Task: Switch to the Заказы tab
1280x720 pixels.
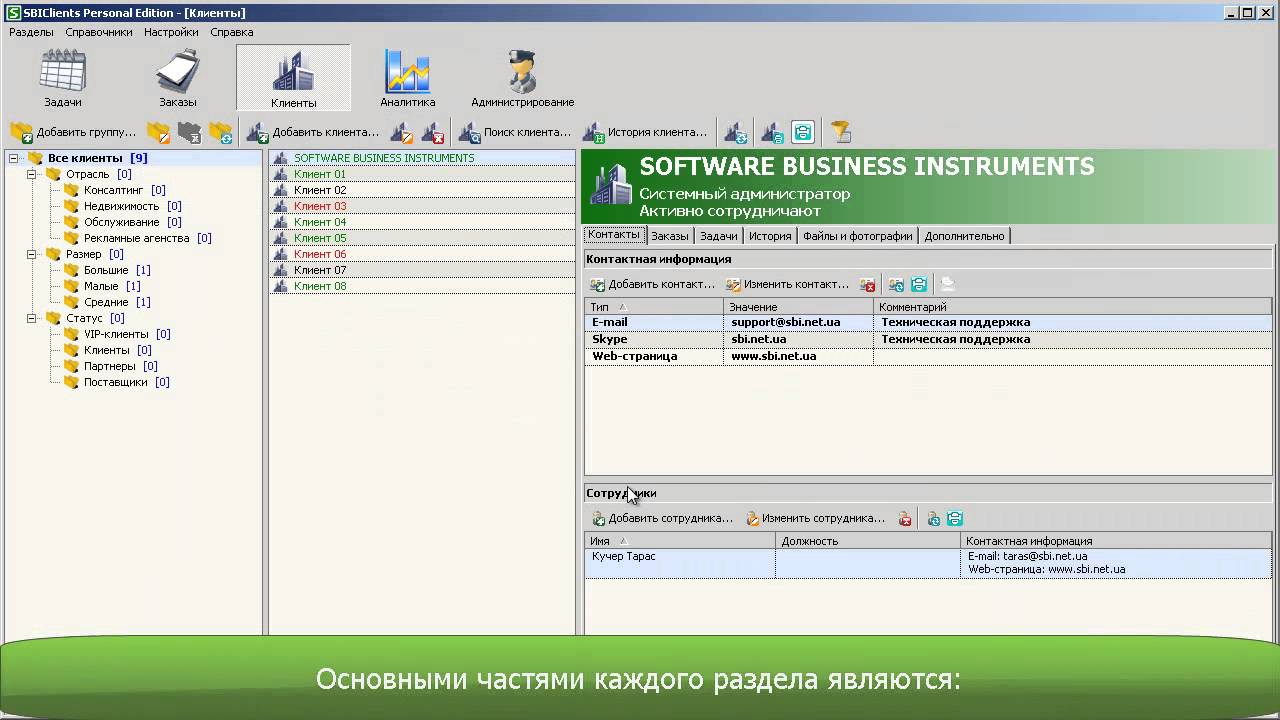Action: [670, 236]
